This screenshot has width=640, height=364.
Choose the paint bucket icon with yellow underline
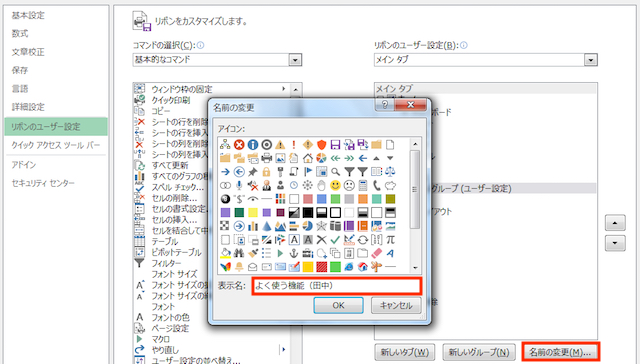(225, 253)
